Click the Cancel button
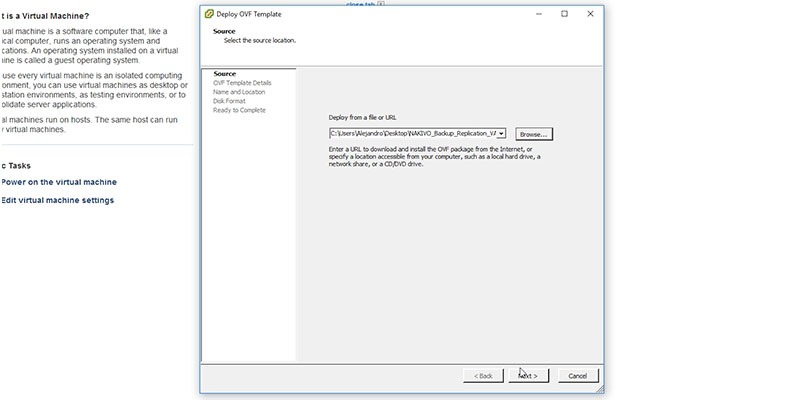 tap(578, 376)
